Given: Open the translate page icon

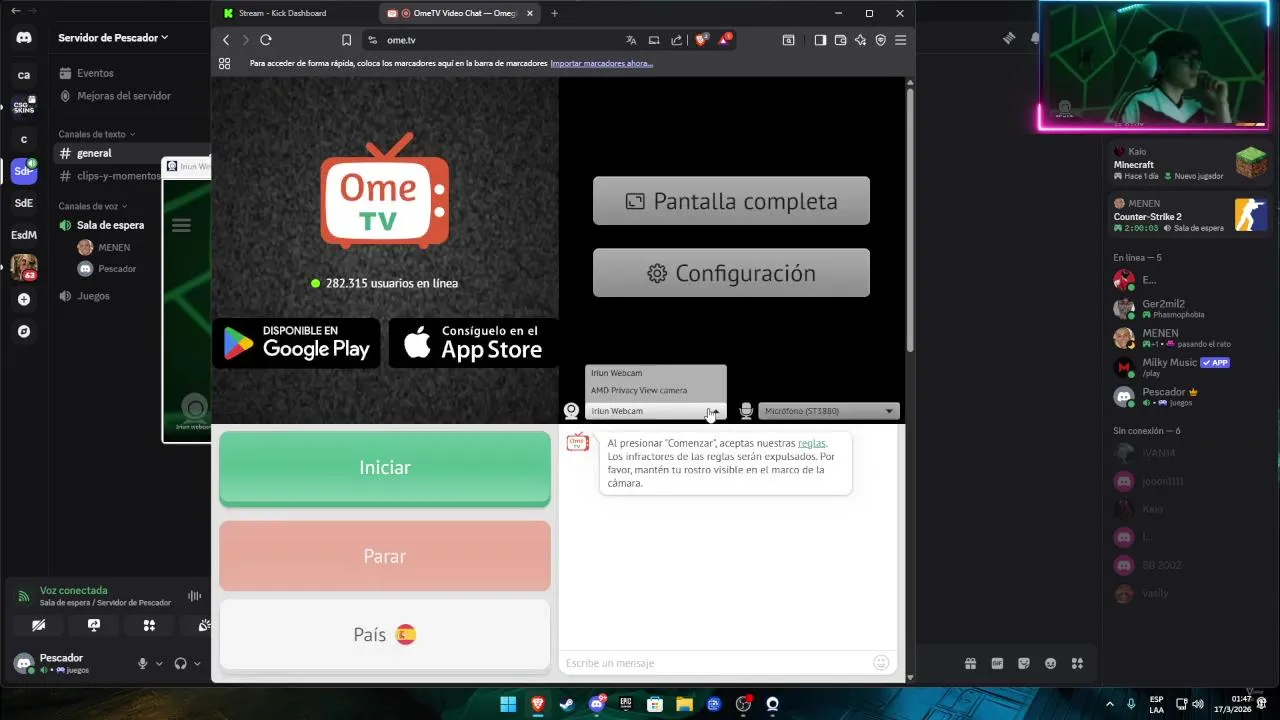Looking at the screenshot, I should click(x=631, y=40).
